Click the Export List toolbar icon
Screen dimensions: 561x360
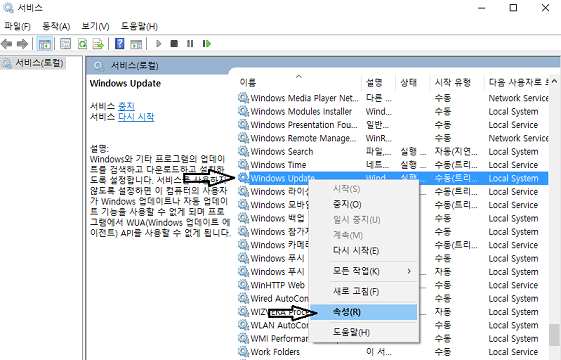pyautogui.click(x=98, y=44)
